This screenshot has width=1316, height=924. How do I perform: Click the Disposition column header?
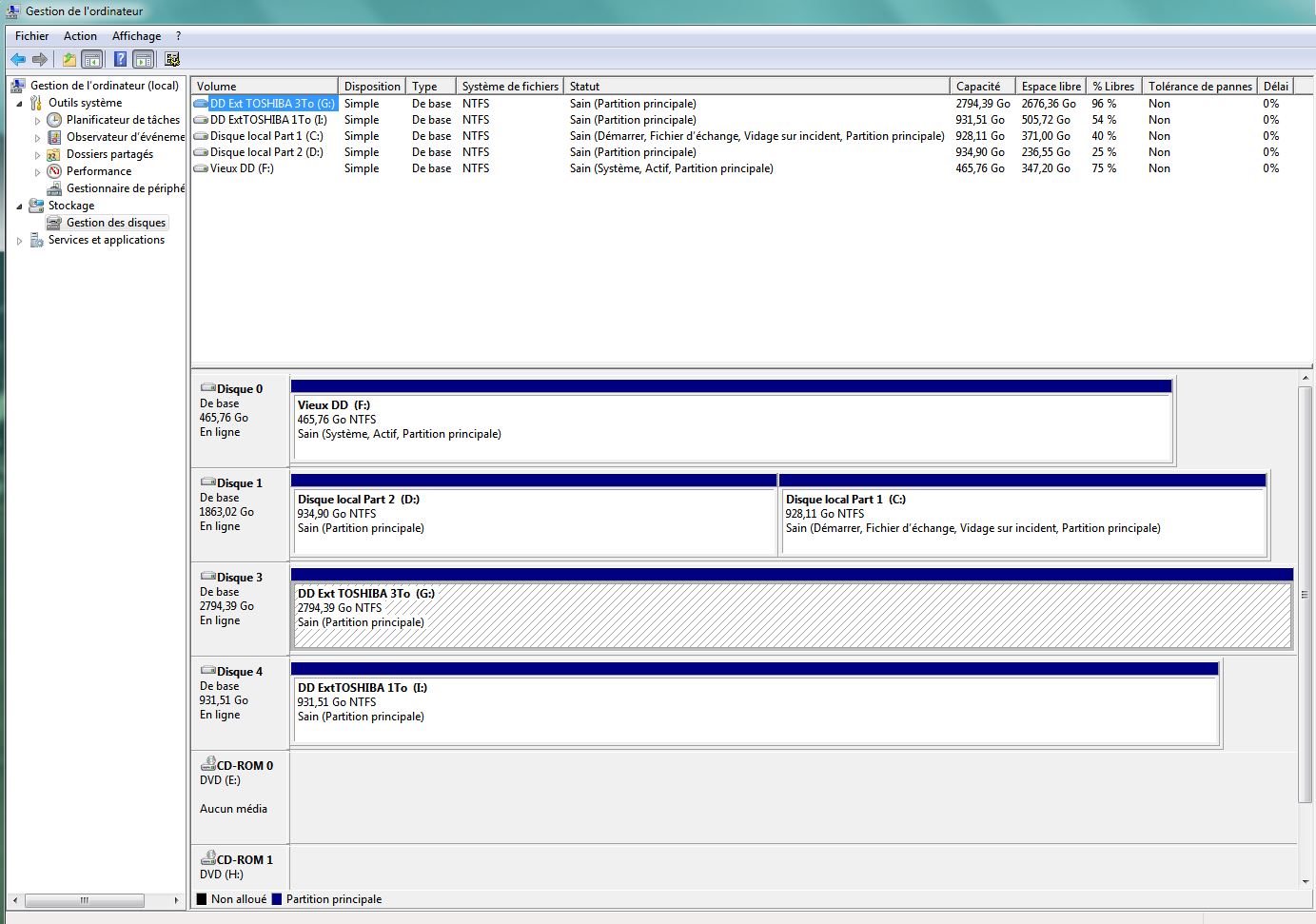pos(372,86)
